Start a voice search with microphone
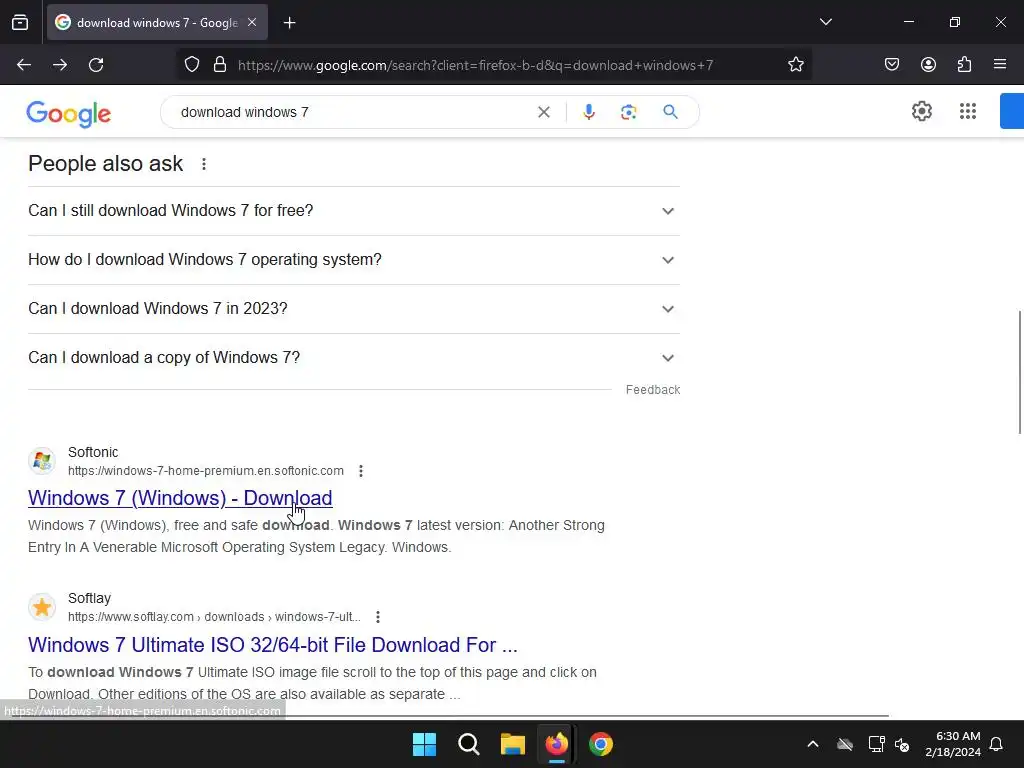The height and width of the screenshot is (768, 1024). pyautogui.click(x=588, y=112)
